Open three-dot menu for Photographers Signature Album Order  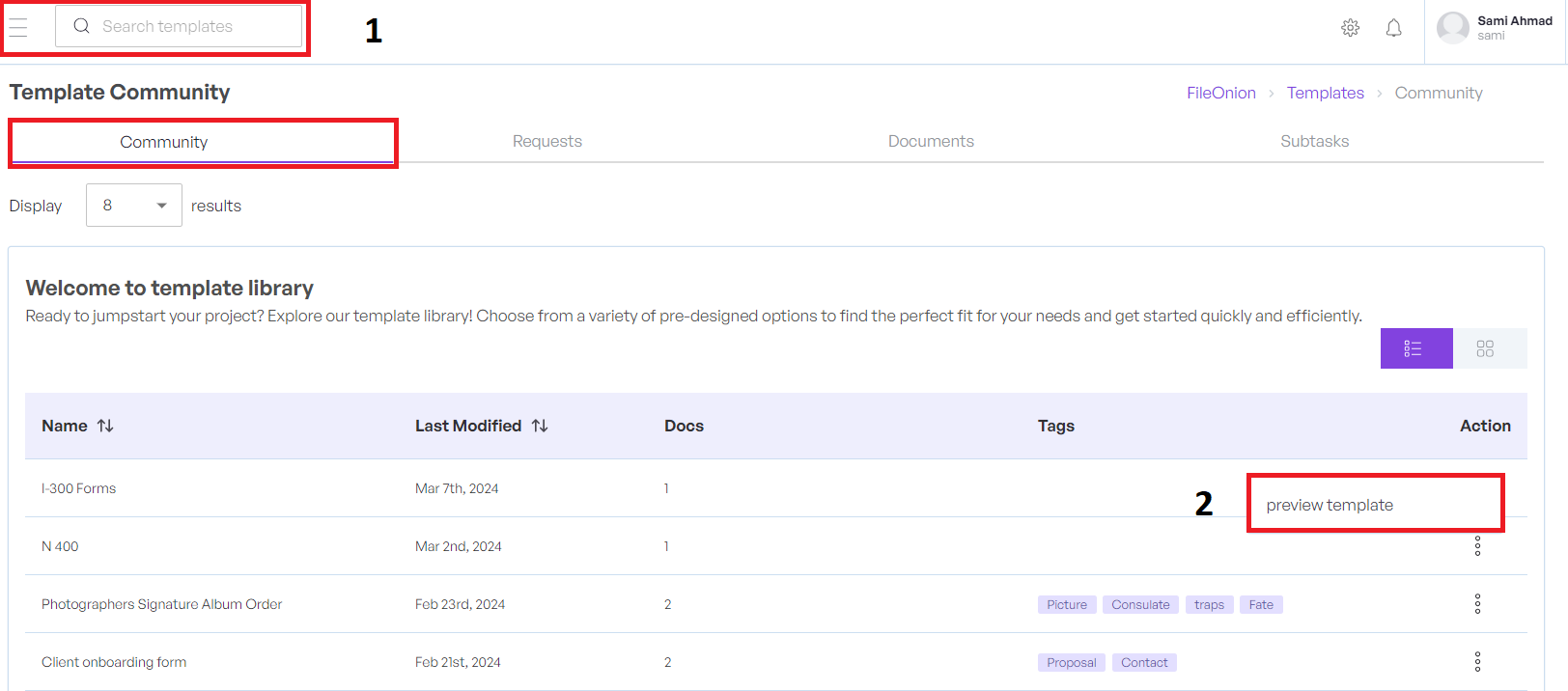click(1476, 604)
